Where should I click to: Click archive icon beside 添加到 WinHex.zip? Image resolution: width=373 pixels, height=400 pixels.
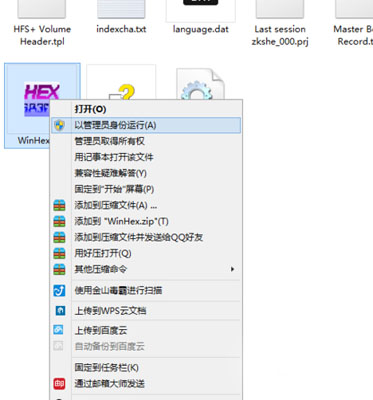pyautogui.click(x=59, y=221)
